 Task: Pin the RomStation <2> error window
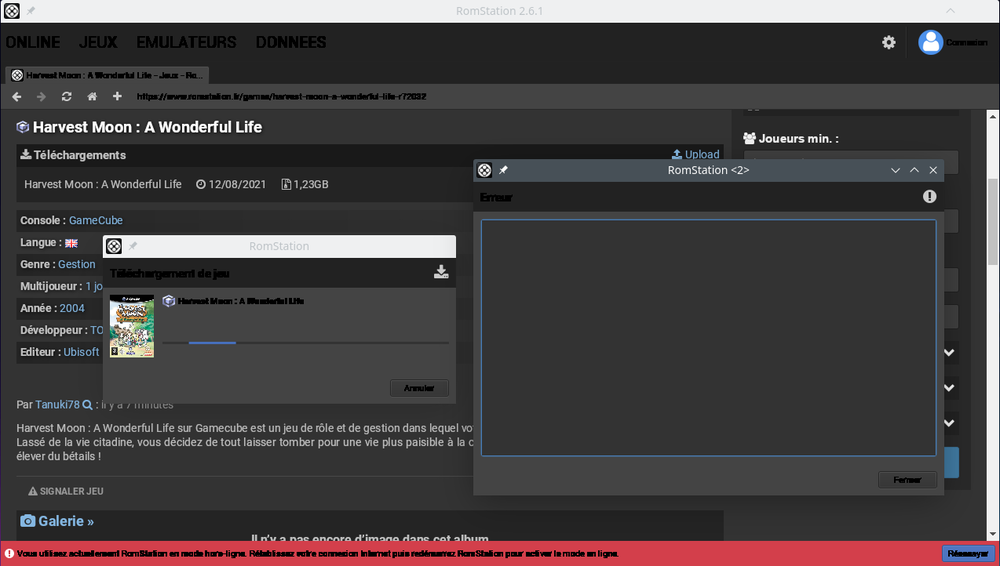503,170
